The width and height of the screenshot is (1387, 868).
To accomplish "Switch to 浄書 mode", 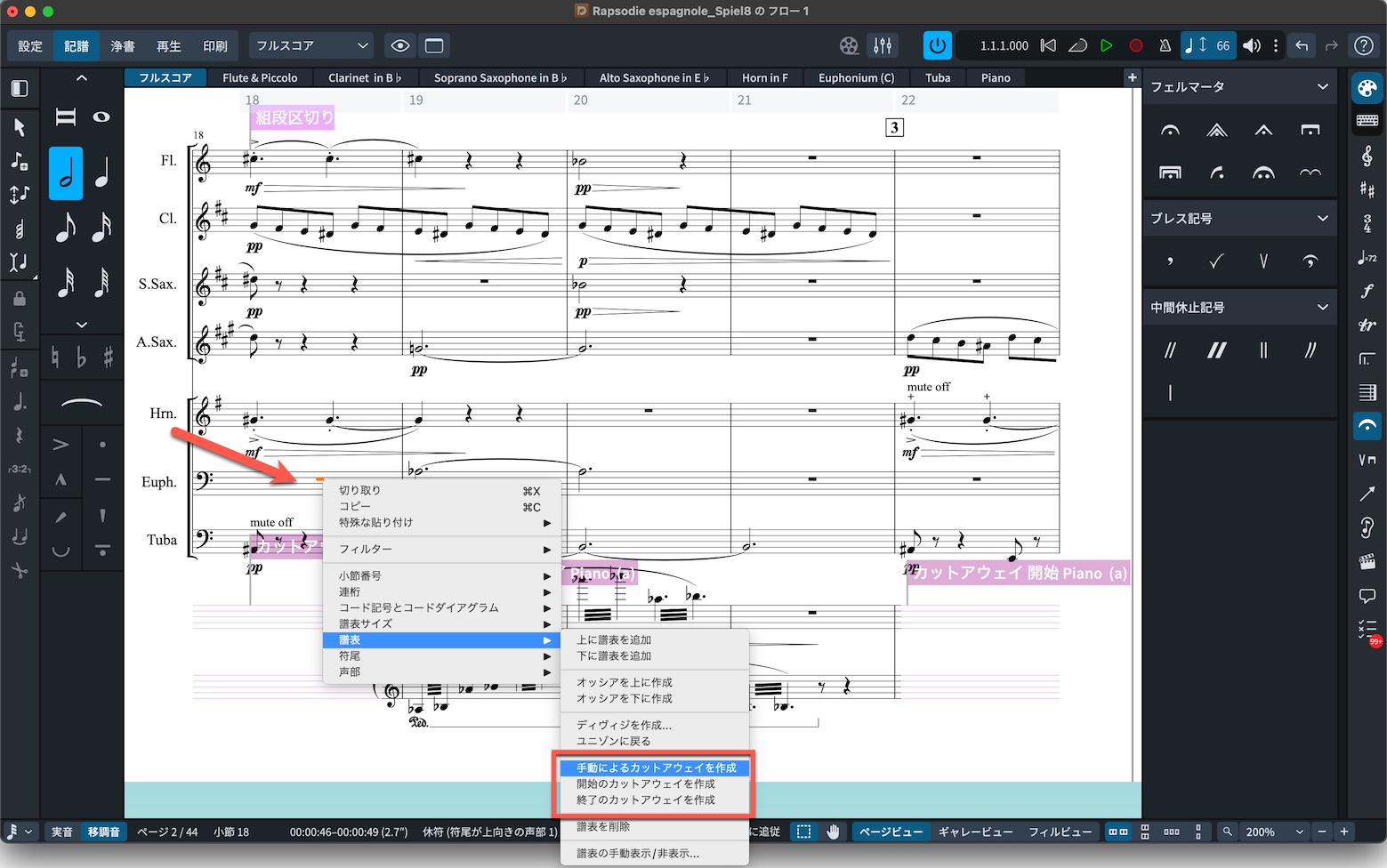I will [123, 46].
